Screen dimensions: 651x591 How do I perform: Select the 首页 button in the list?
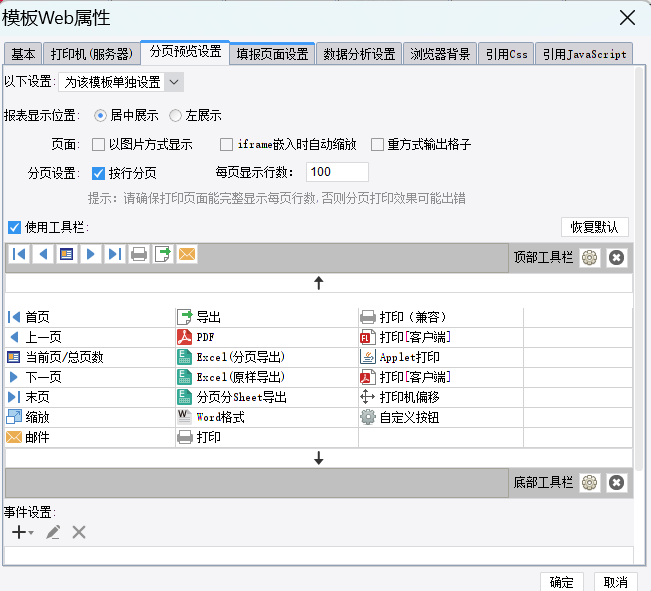90,317
